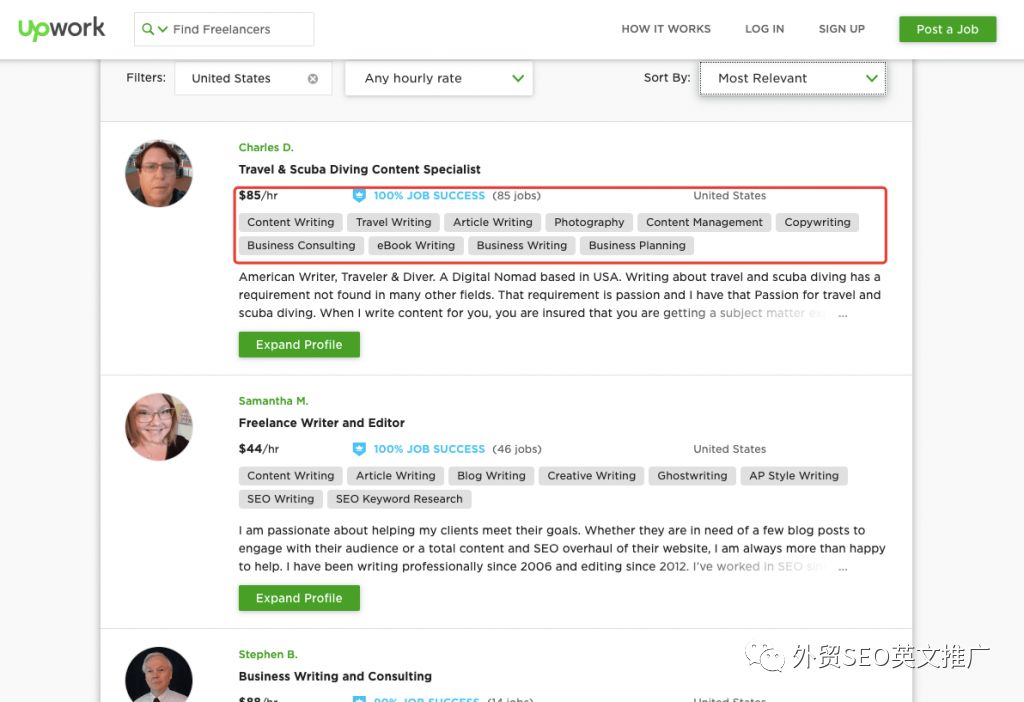Open How It Works menu item
This screenshot has width=1024, height=702.
click(665, 29)
